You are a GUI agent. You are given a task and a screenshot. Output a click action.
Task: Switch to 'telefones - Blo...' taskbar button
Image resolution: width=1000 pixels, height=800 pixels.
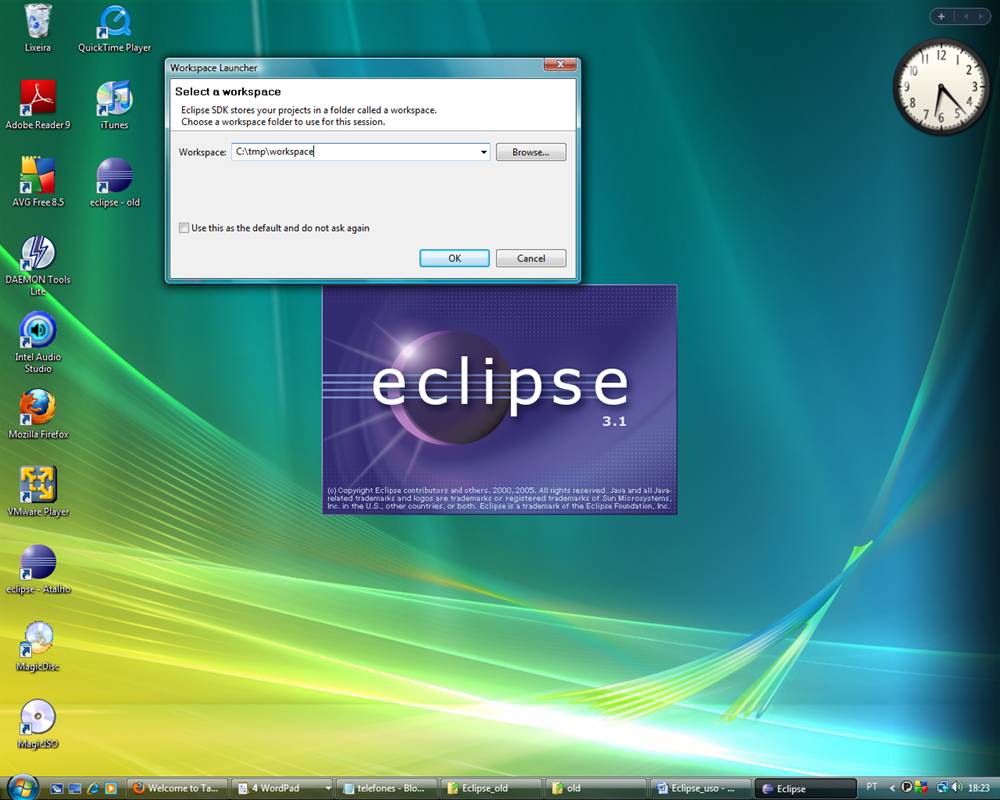click(x=386, y=789)
